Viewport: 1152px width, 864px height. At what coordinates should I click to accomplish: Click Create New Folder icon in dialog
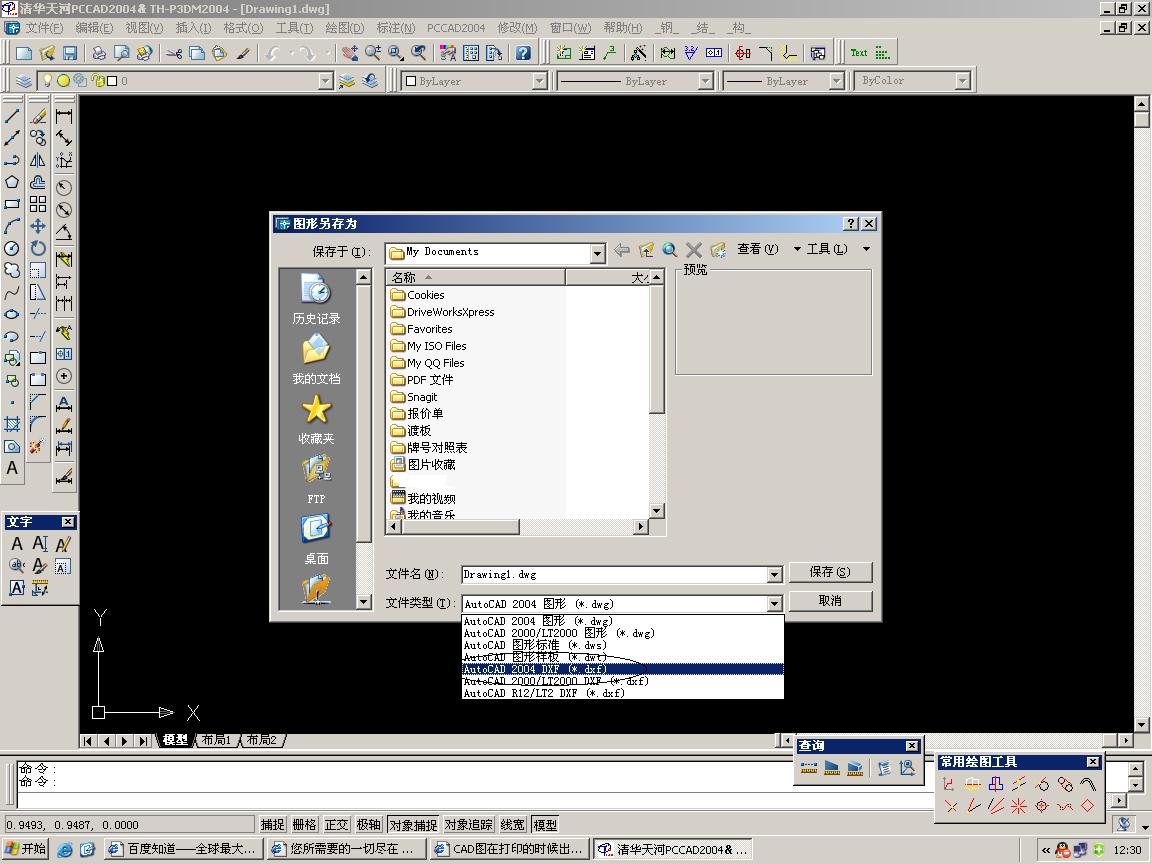pyautogui.click(x=718, y=250)
